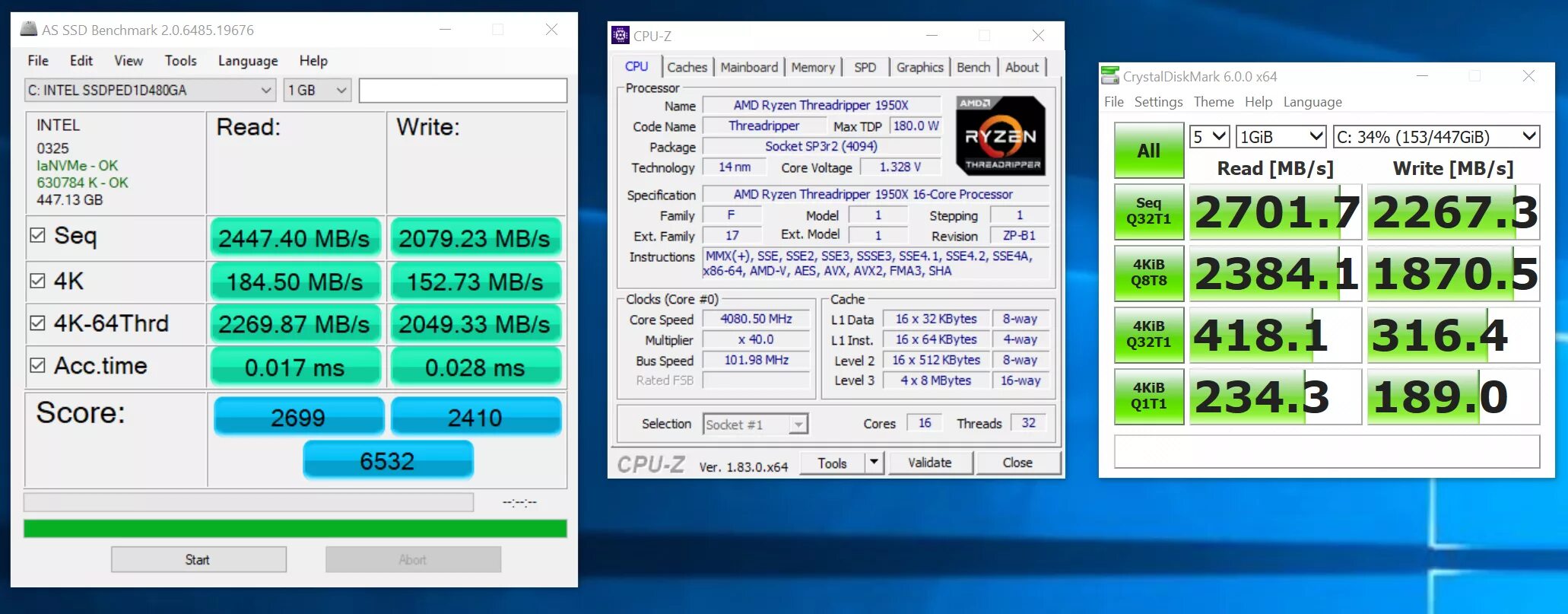Viewport: 1568px width, 614px height.
Task: Uncheck the 4K-64Thrd test checkbox
Action: [x=37, y=323]
